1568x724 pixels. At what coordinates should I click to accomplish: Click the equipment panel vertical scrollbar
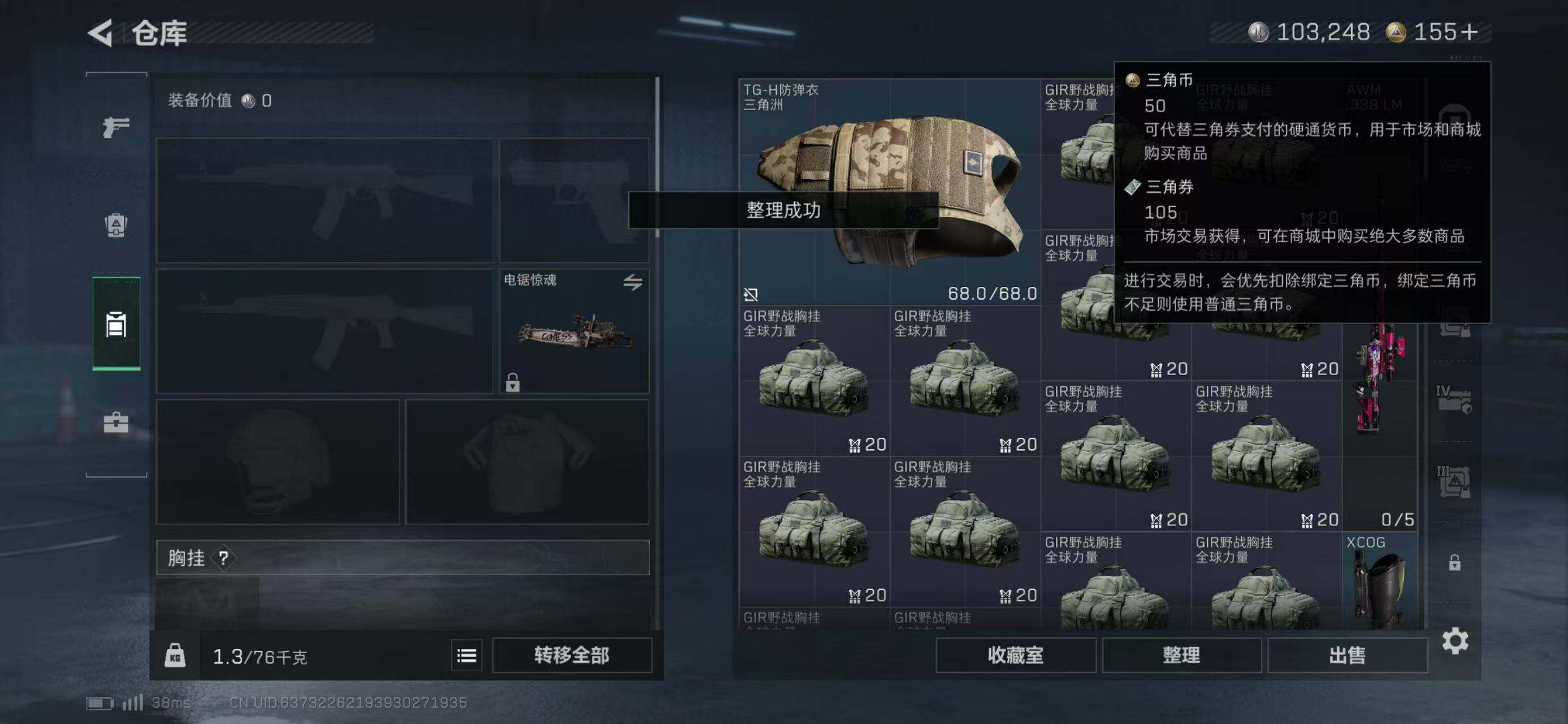point(657,157)
